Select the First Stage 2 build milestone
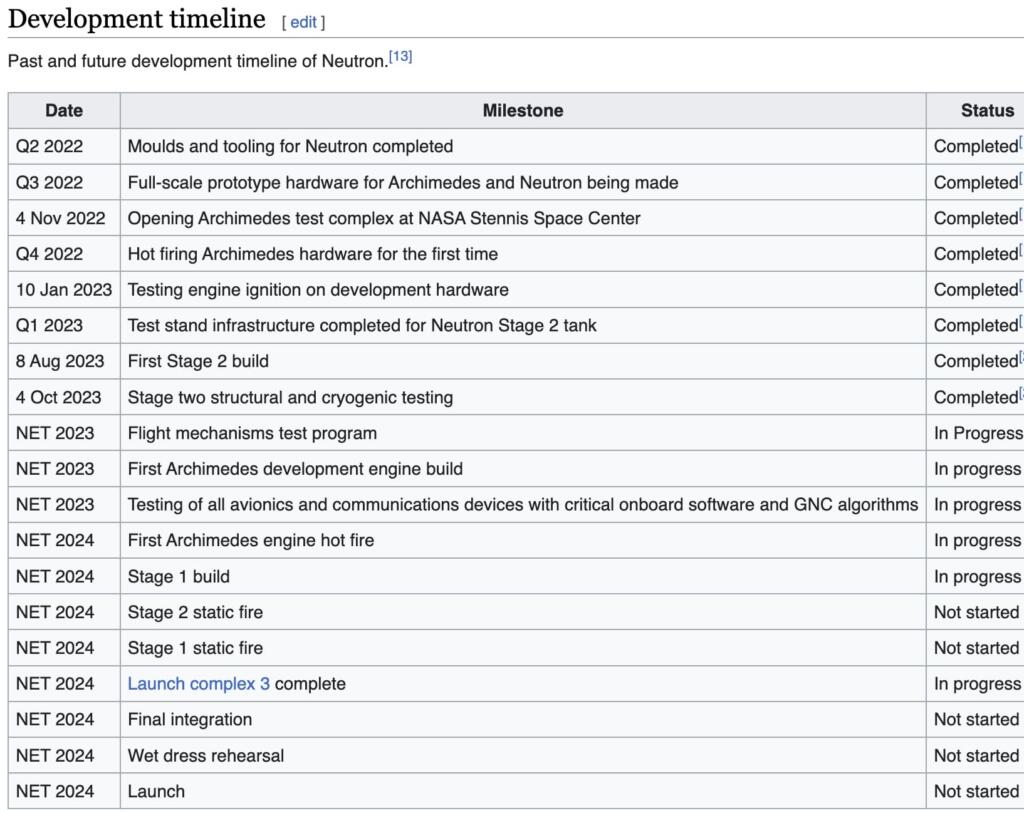The height and width of the screenshot is (813, 1024). click(198, 361)
